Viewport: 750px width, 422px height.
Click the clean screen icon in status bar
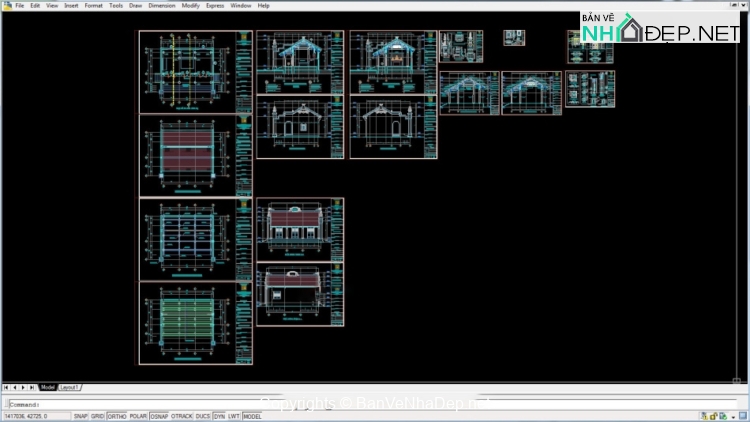click(x=743, y=415)
